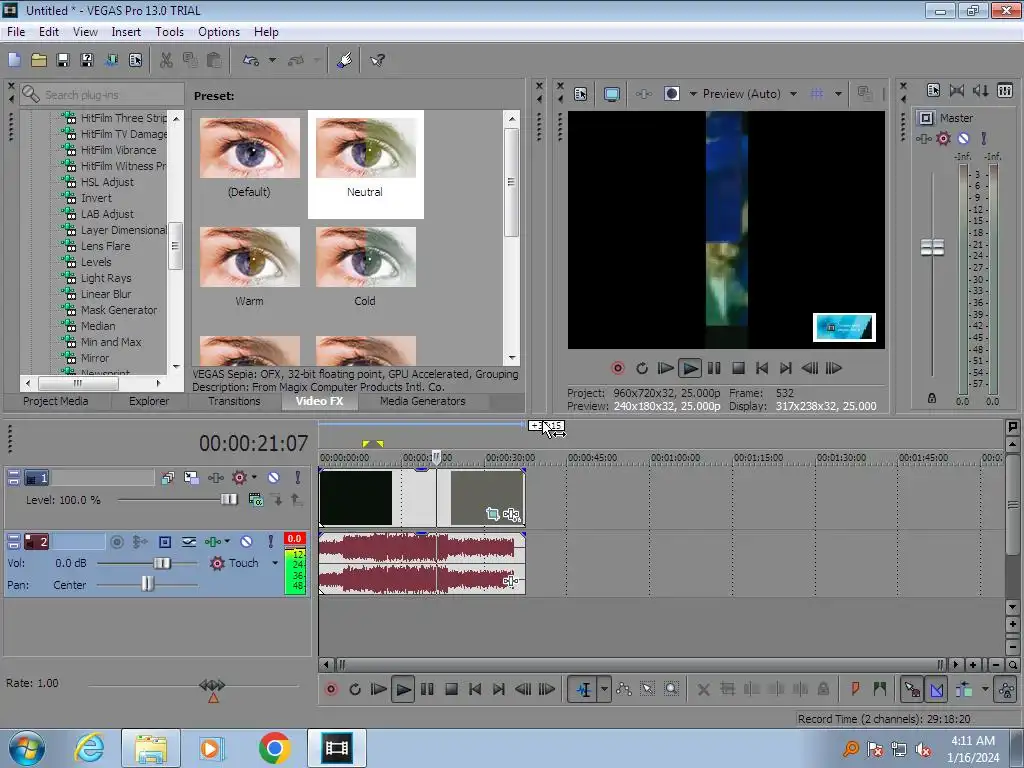Expand overlays grid dropdown arrow

coord(838,94)
